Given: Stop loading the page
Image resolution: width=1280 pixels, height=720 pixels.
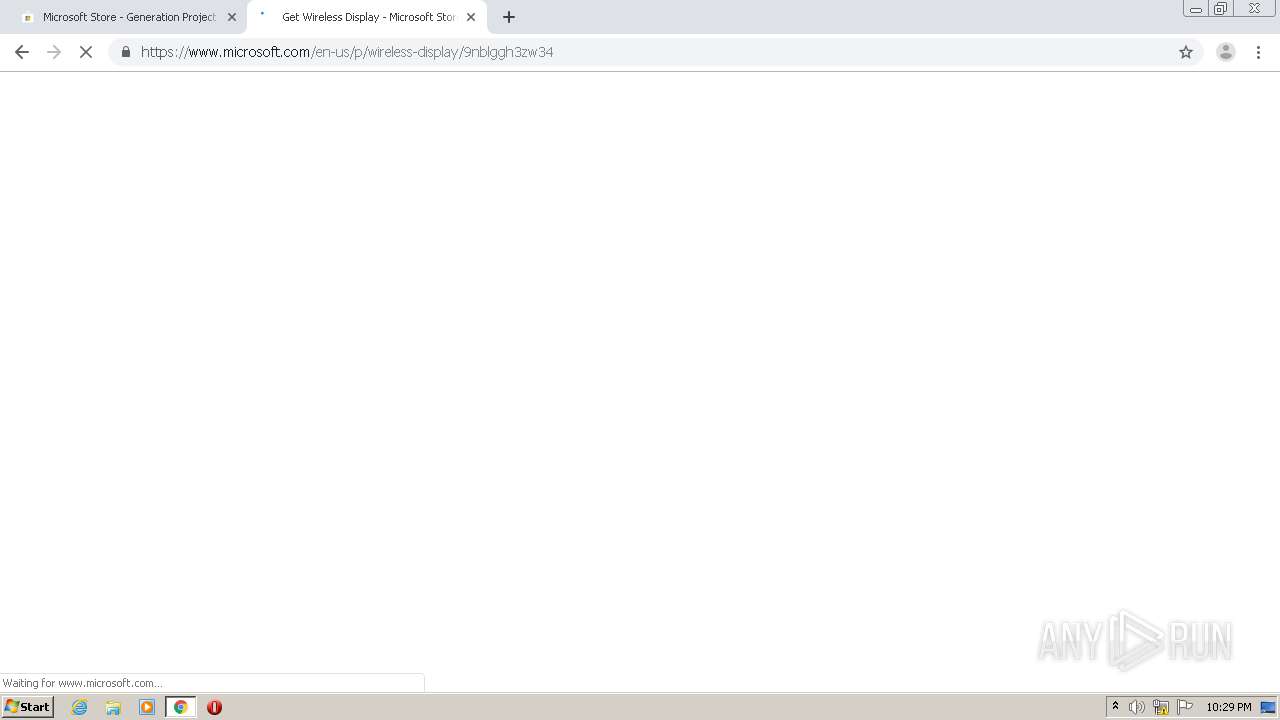Looking at the screenshot, I should (86, 52).
